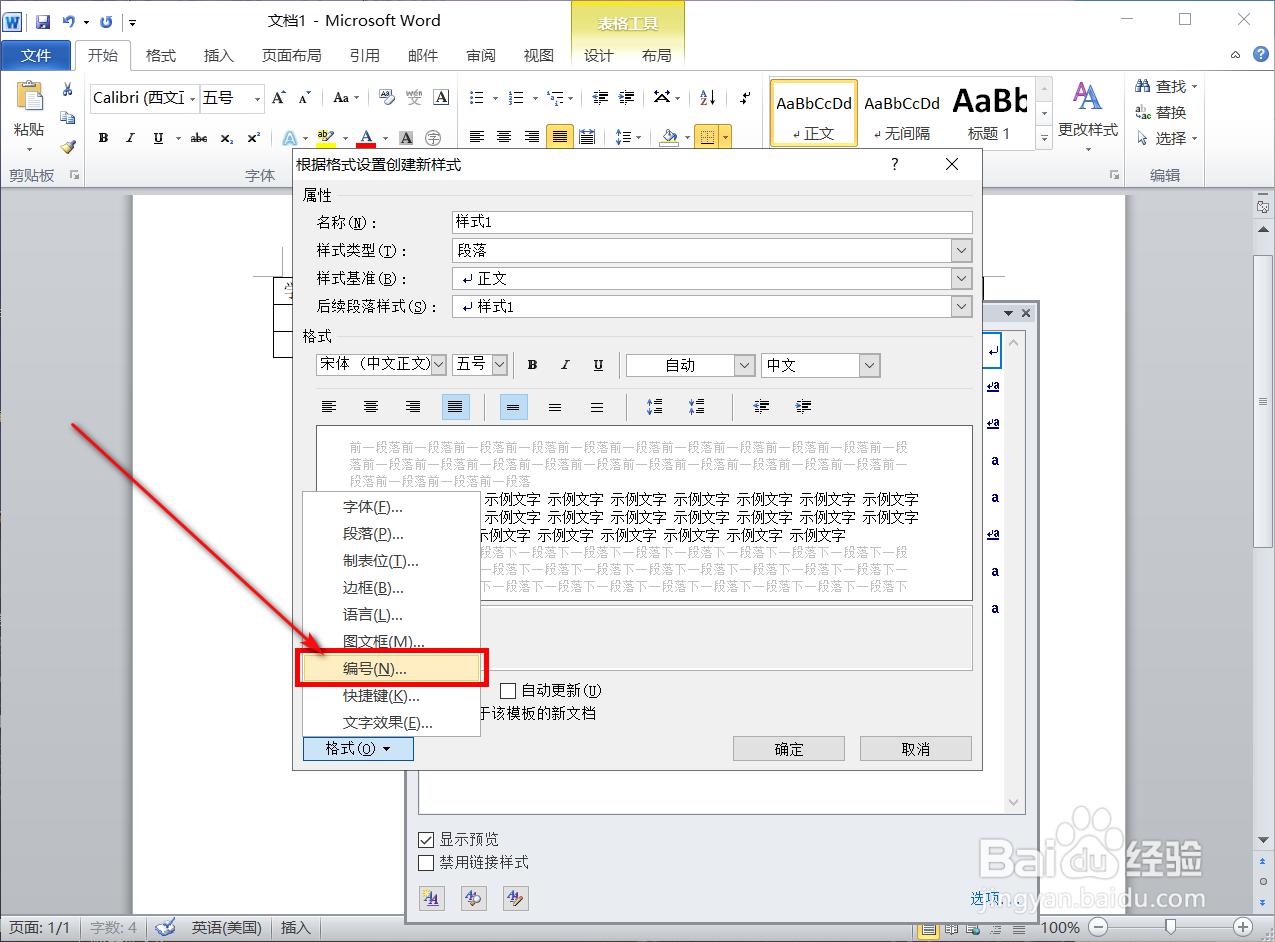Screen dimensions: 1275x942
Task: Open the 中文 language dropdown
Action: coord(869,366)
